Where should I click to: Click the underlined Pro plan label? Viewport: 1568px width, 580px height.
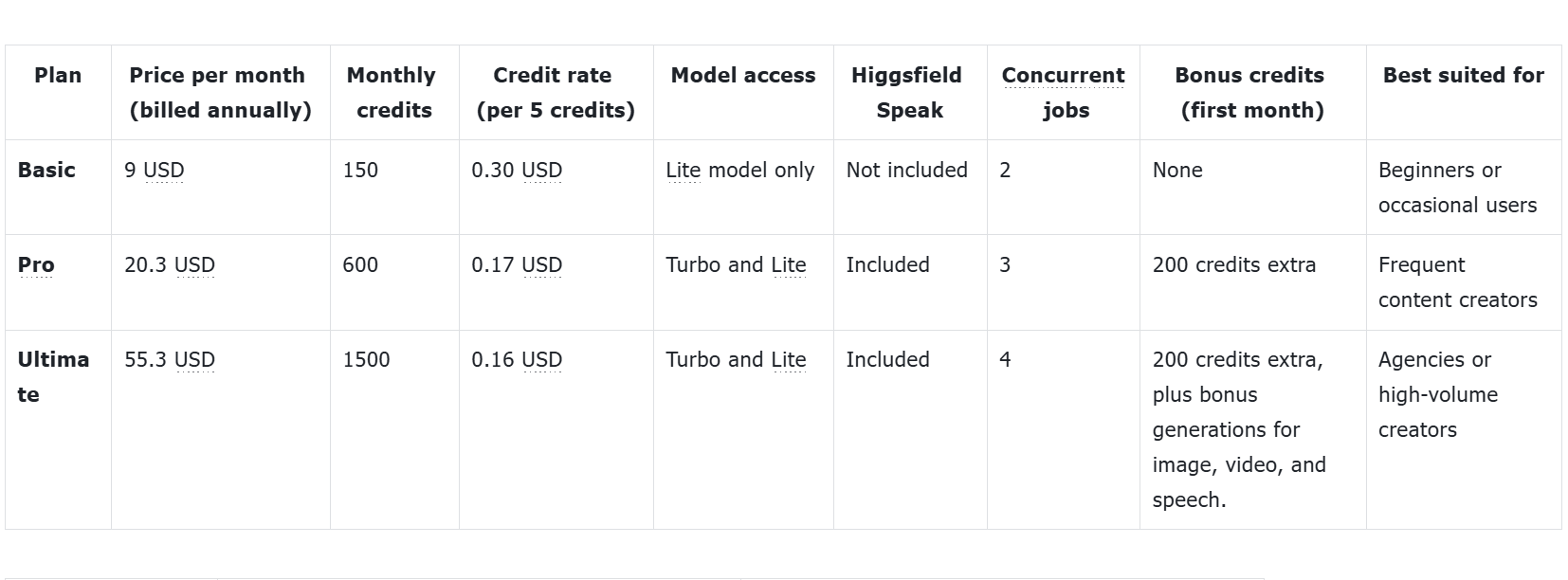[x=36, y=264]
